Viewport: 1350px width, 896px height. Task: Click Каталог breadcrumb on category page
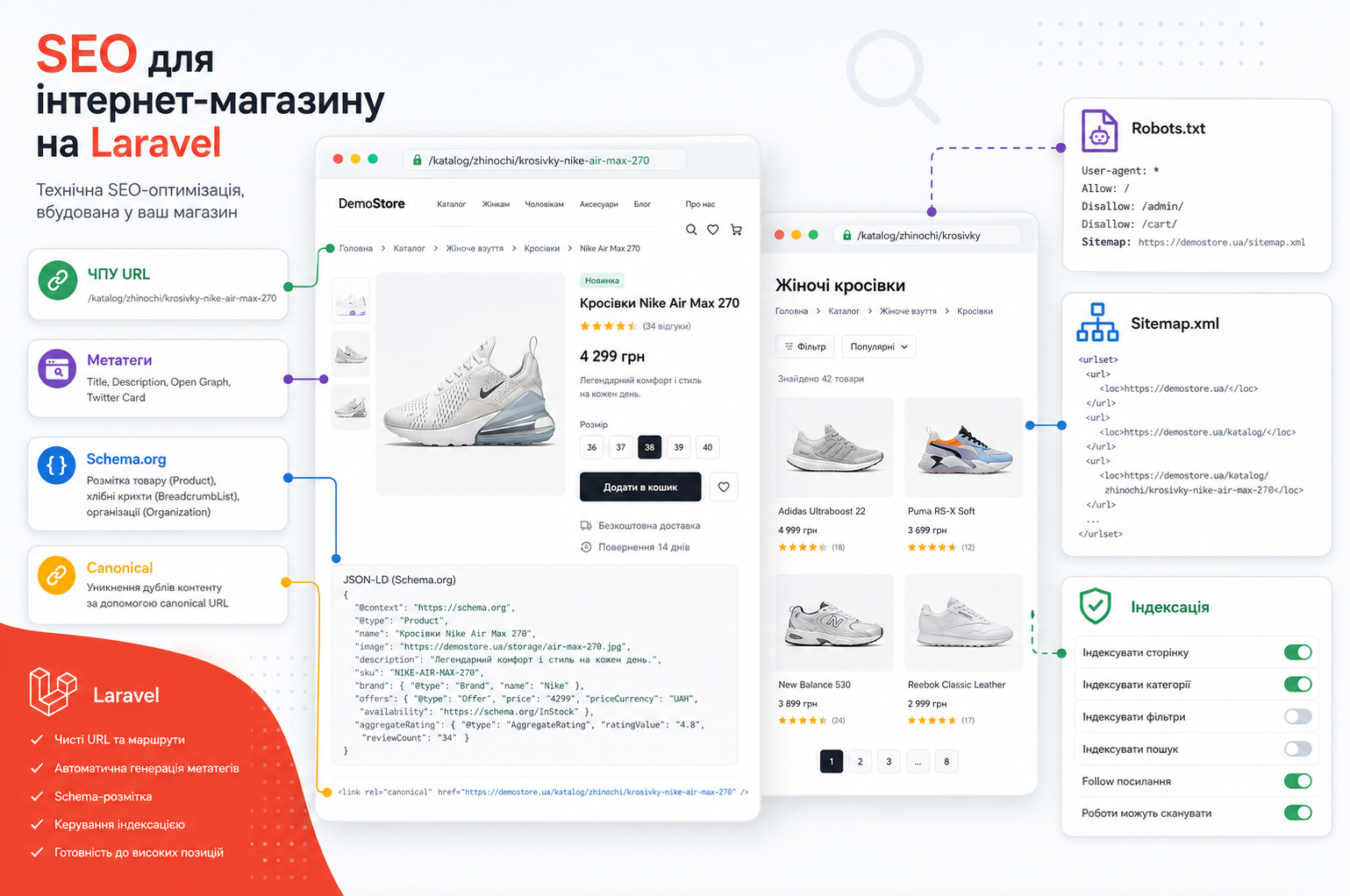pyautogui.click(x=844, y=311)
